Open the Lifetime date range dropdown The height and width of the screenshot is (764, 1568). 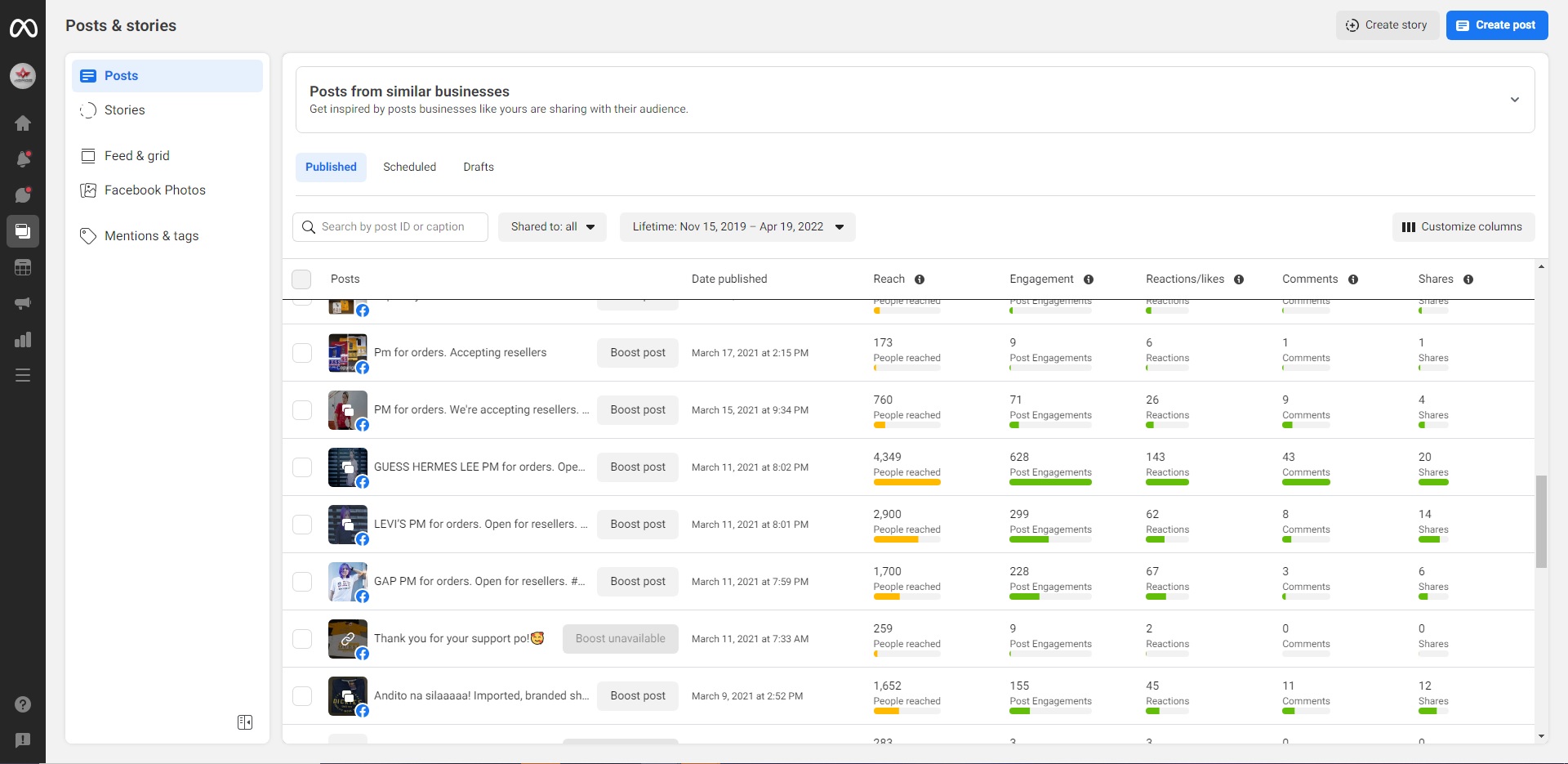coord(737,227)
